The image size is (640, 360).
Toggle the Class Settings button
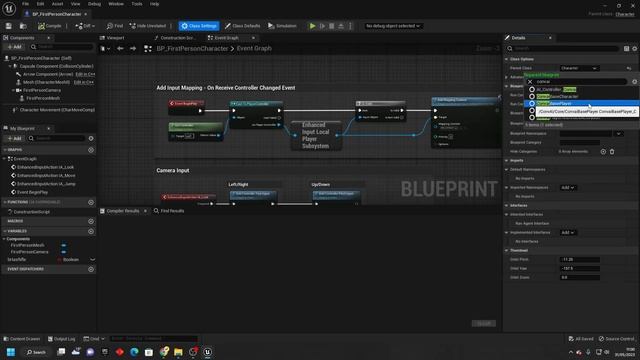click(199, 26)
